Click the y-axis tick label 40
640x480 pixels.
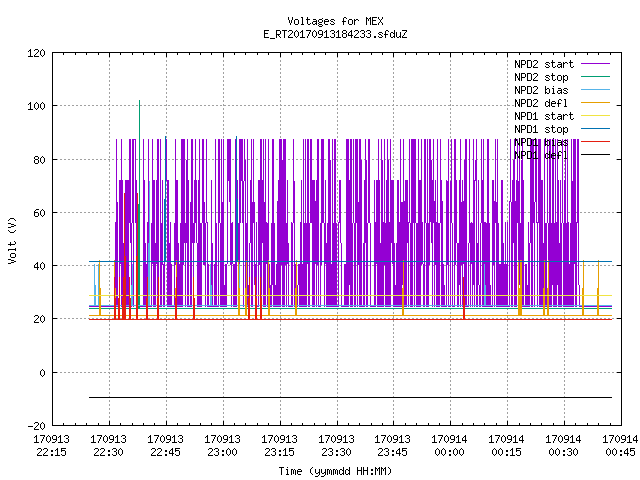pos(39,266)
